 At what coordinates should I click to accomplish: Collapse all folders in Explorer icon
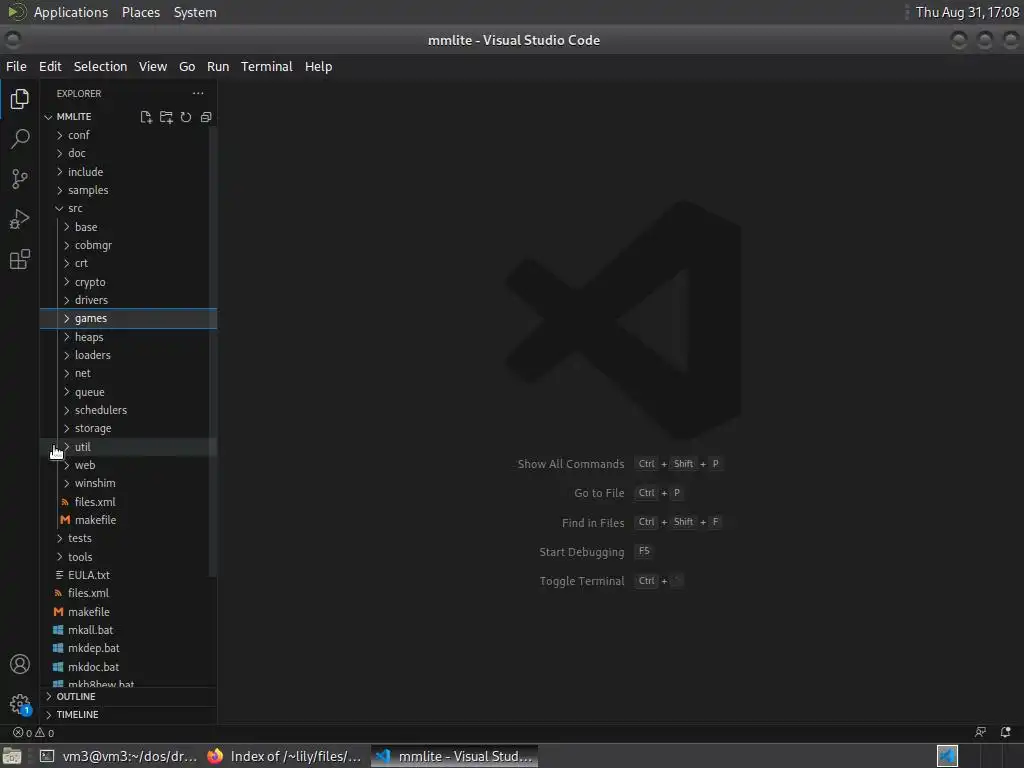206,117
